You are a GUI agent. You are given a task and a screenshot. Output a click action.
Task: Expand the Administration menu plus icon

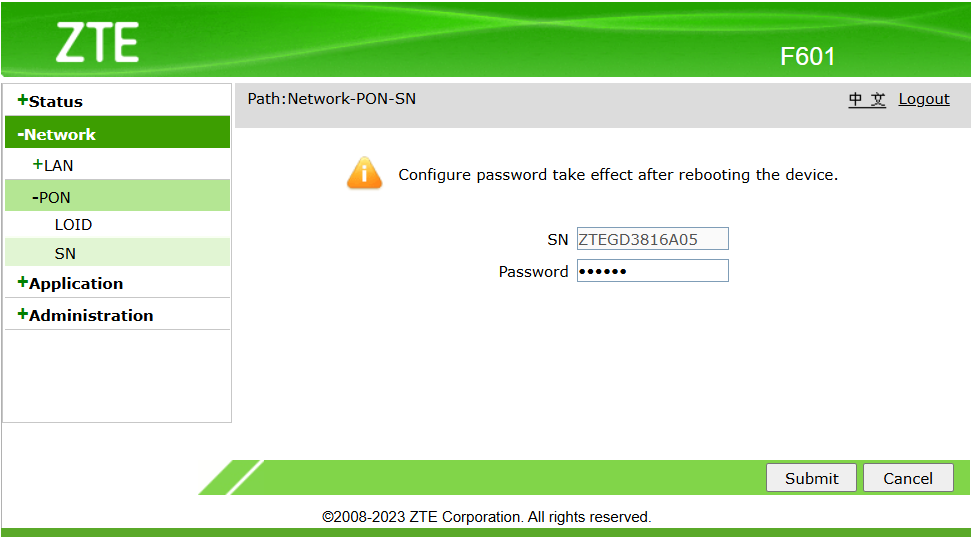tap(23, 314)
